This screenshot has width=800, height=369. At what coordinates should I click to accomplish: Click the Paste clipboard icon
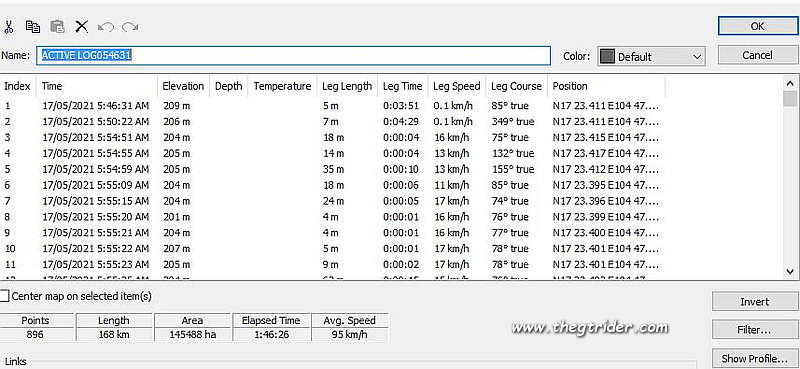(x=57, y=27)
